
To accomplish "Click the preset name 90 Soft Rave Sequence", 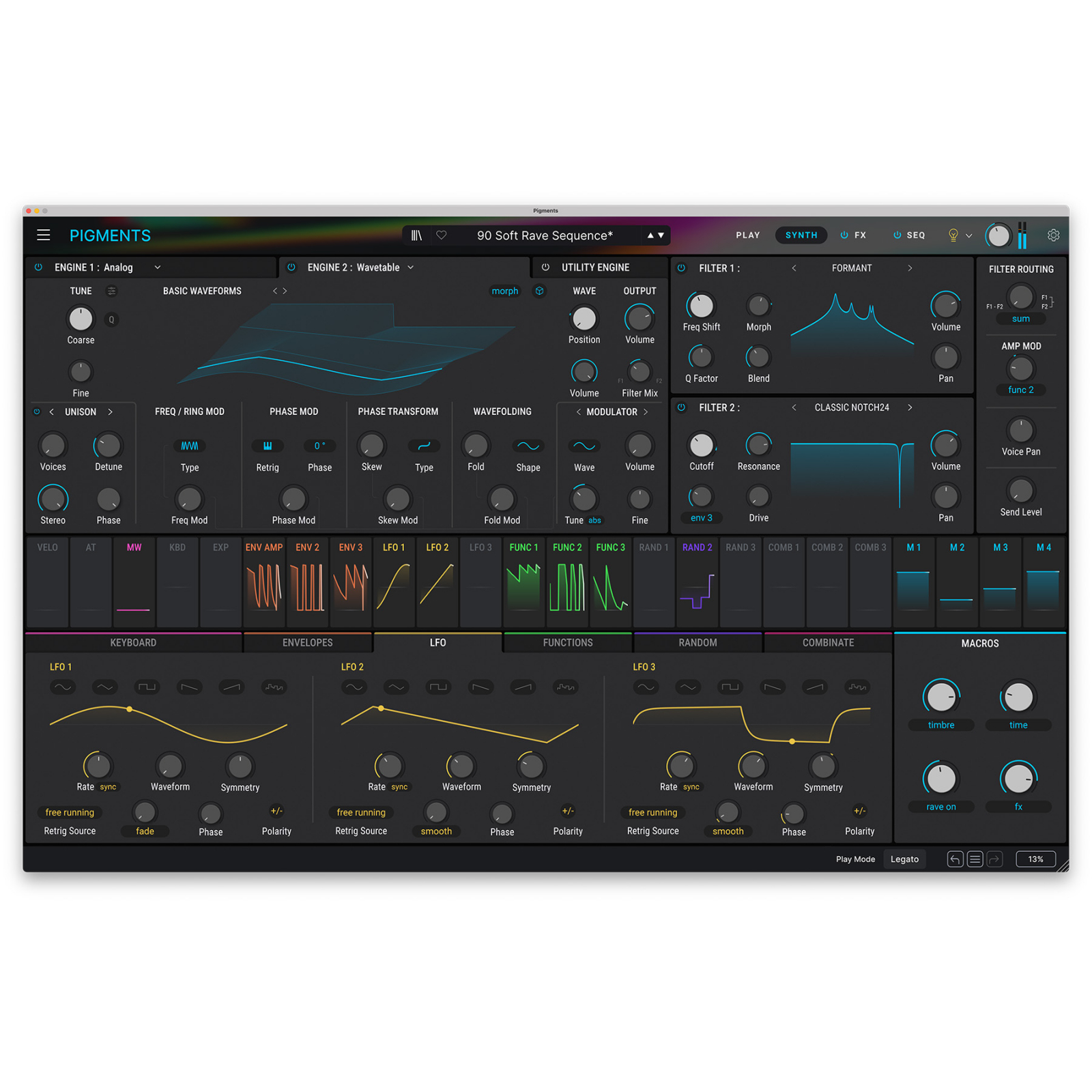I will pyautogui.click(x=545, y=235).
